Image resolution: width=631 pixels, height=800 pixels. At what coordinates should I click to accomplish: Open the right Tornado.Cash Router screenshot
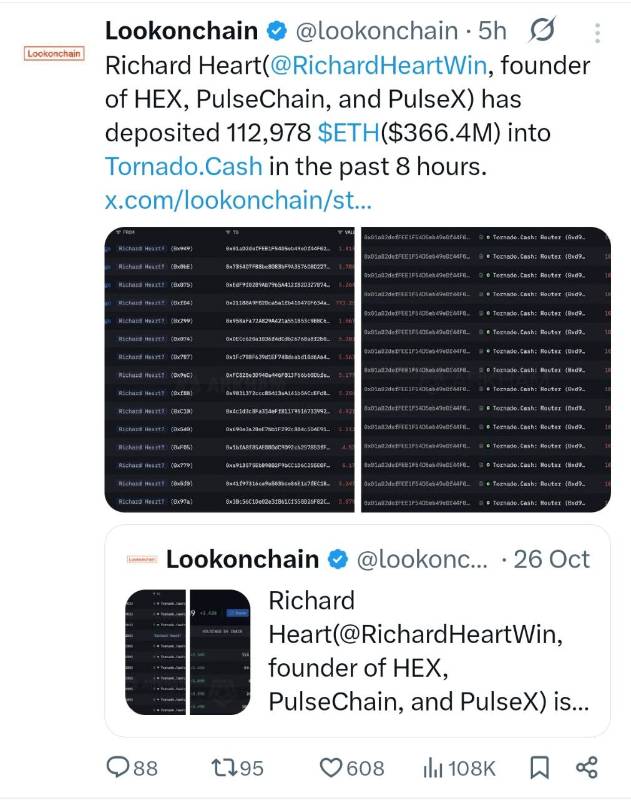[485, 370]
